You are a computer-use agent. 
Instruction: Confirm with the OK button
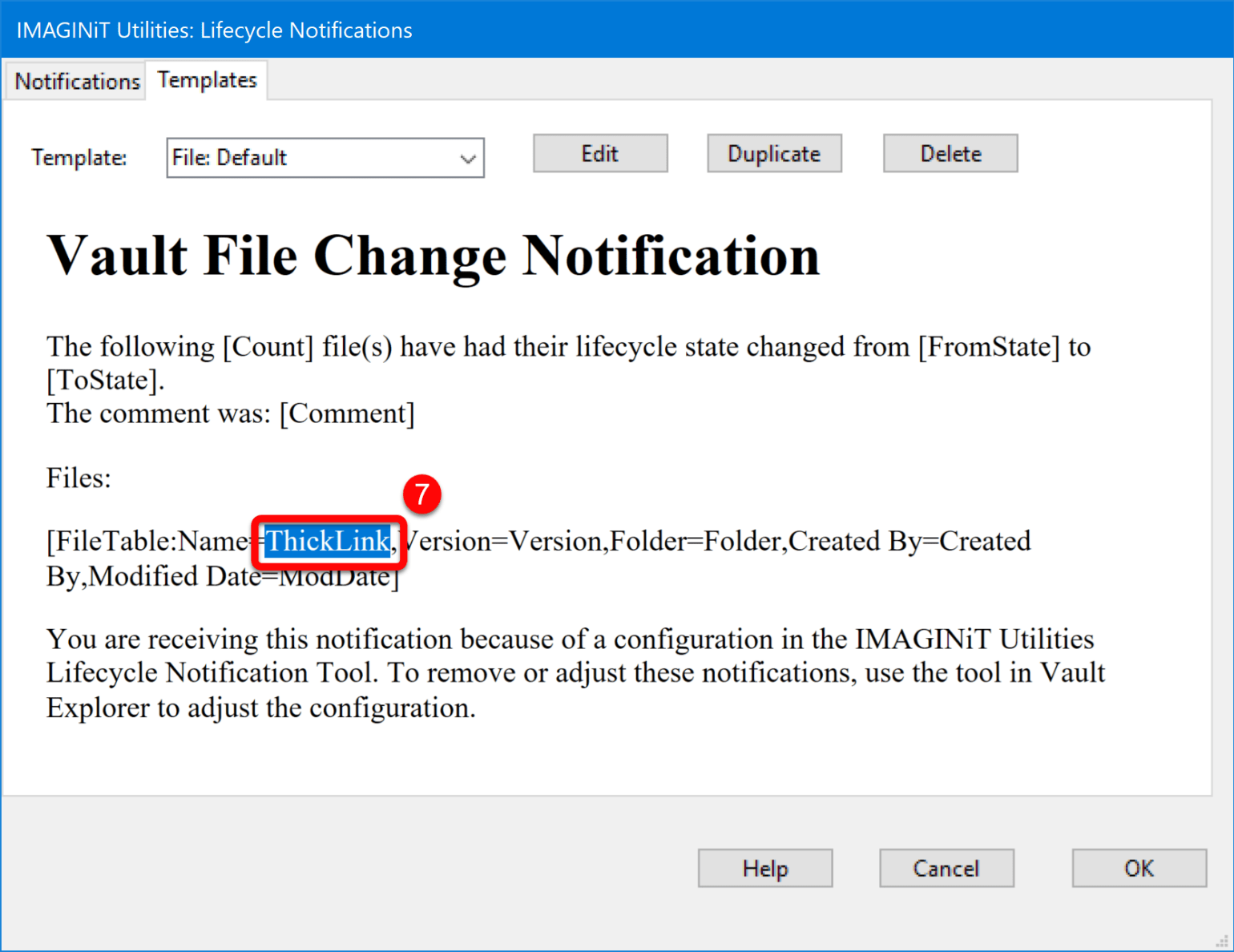1139,869
